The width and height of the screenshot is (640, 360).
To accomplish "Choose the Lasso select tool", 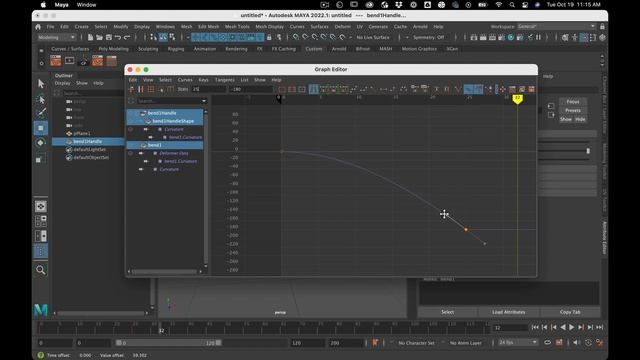I will tap(41, 99).
